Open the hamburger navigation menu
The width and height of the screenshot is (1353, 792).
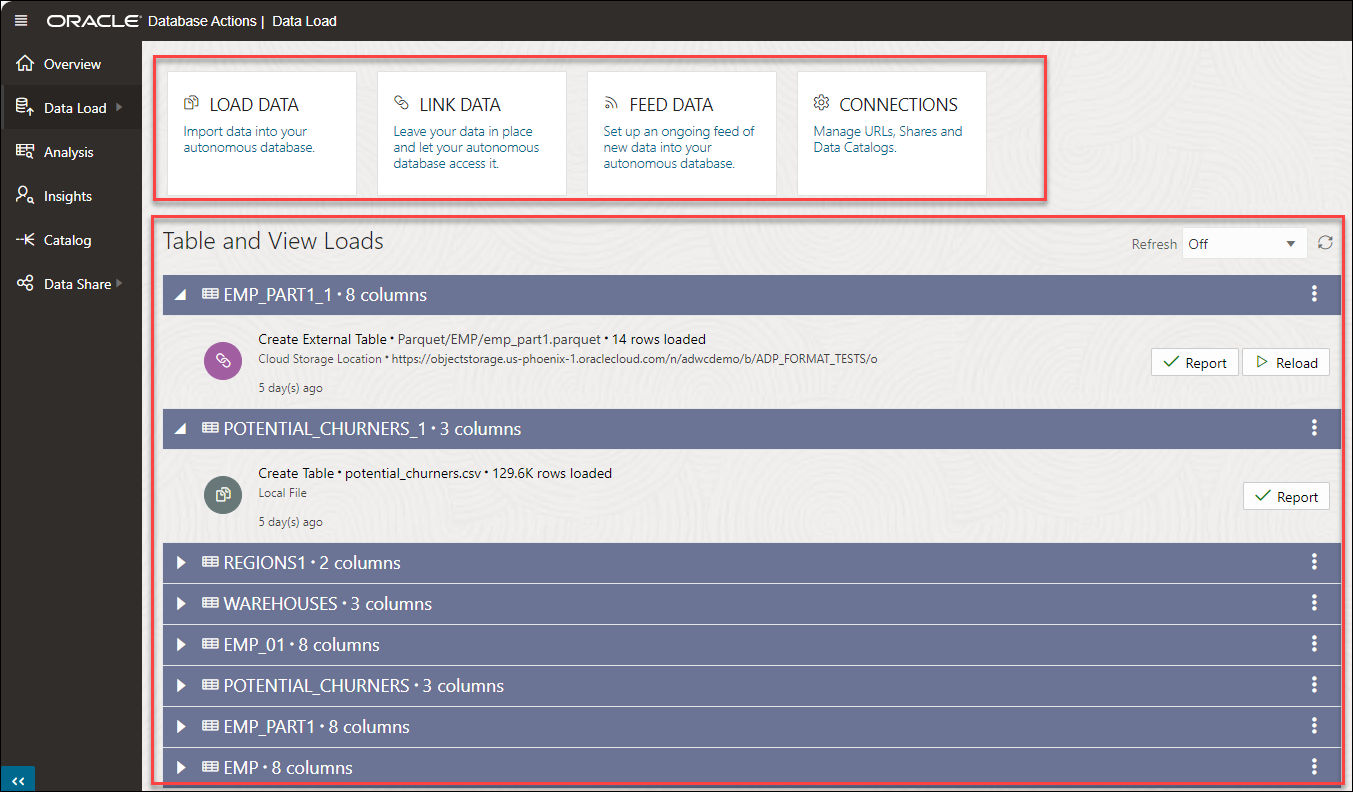pos(21,20)
